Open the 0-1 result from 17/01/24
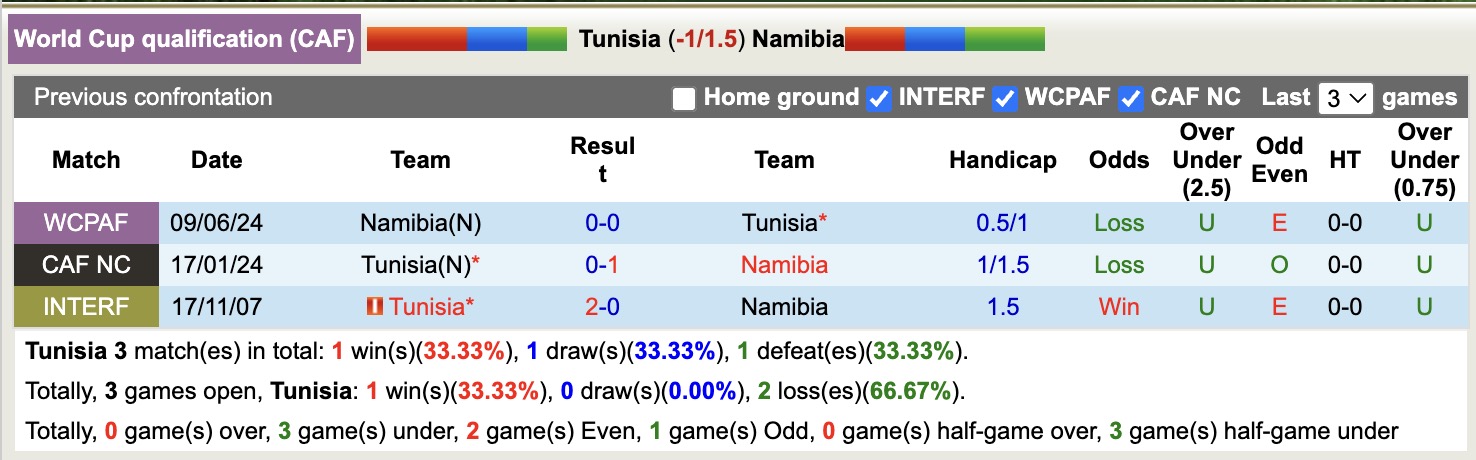 pyautogui.click(x=602, y=265)
